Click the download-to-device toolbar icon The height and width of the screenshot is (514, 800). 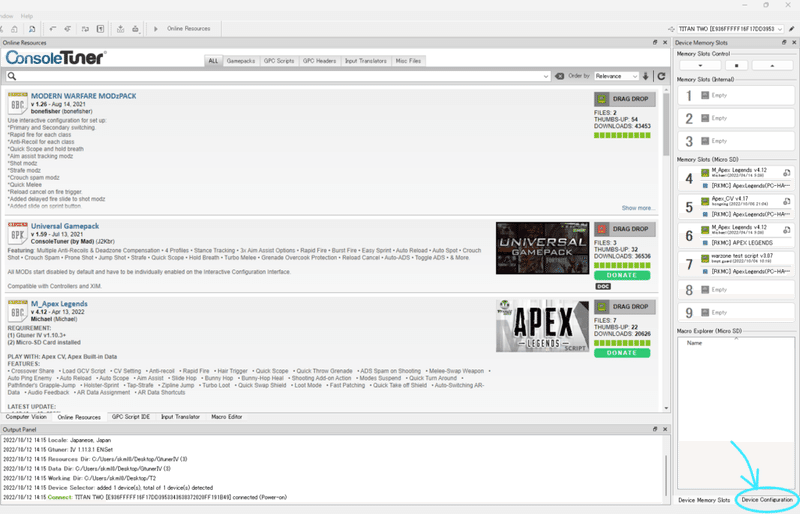coord(120,29)
